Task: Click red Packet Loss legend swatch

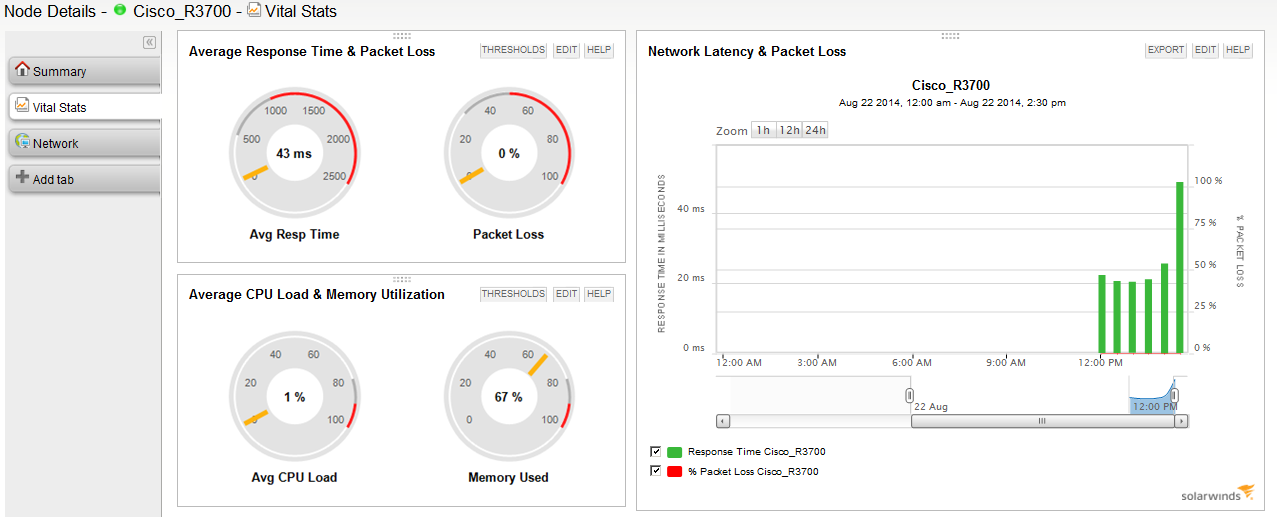Action: 674,471
